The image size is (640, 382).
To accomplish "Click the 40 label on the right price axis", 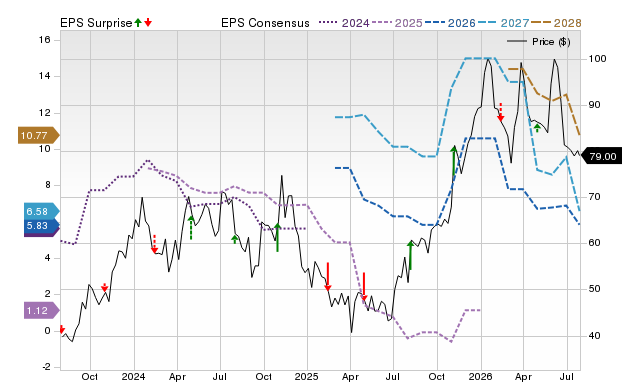I will 594,336.
